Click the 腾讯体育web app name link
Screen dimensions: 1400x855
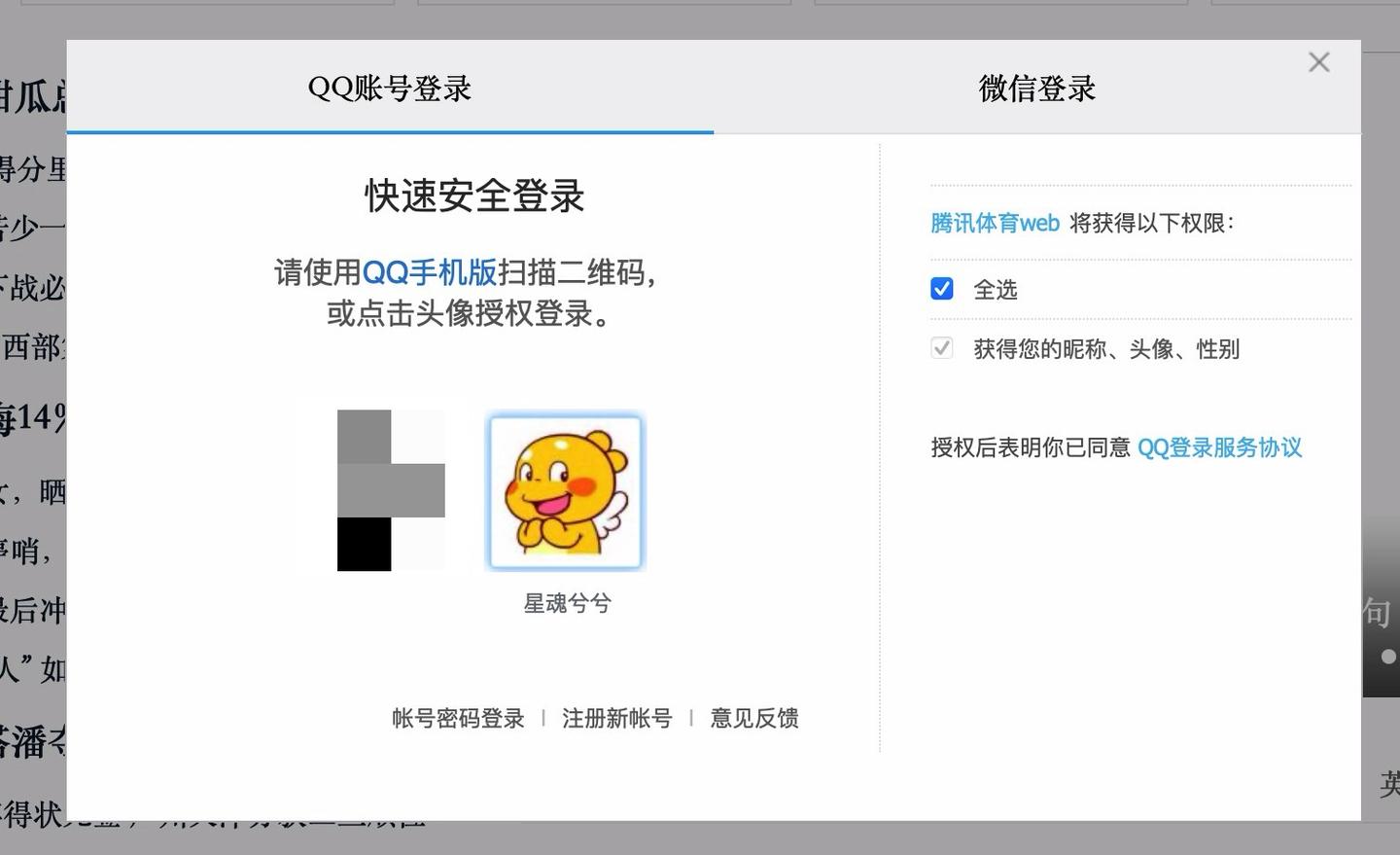(994, 222)
